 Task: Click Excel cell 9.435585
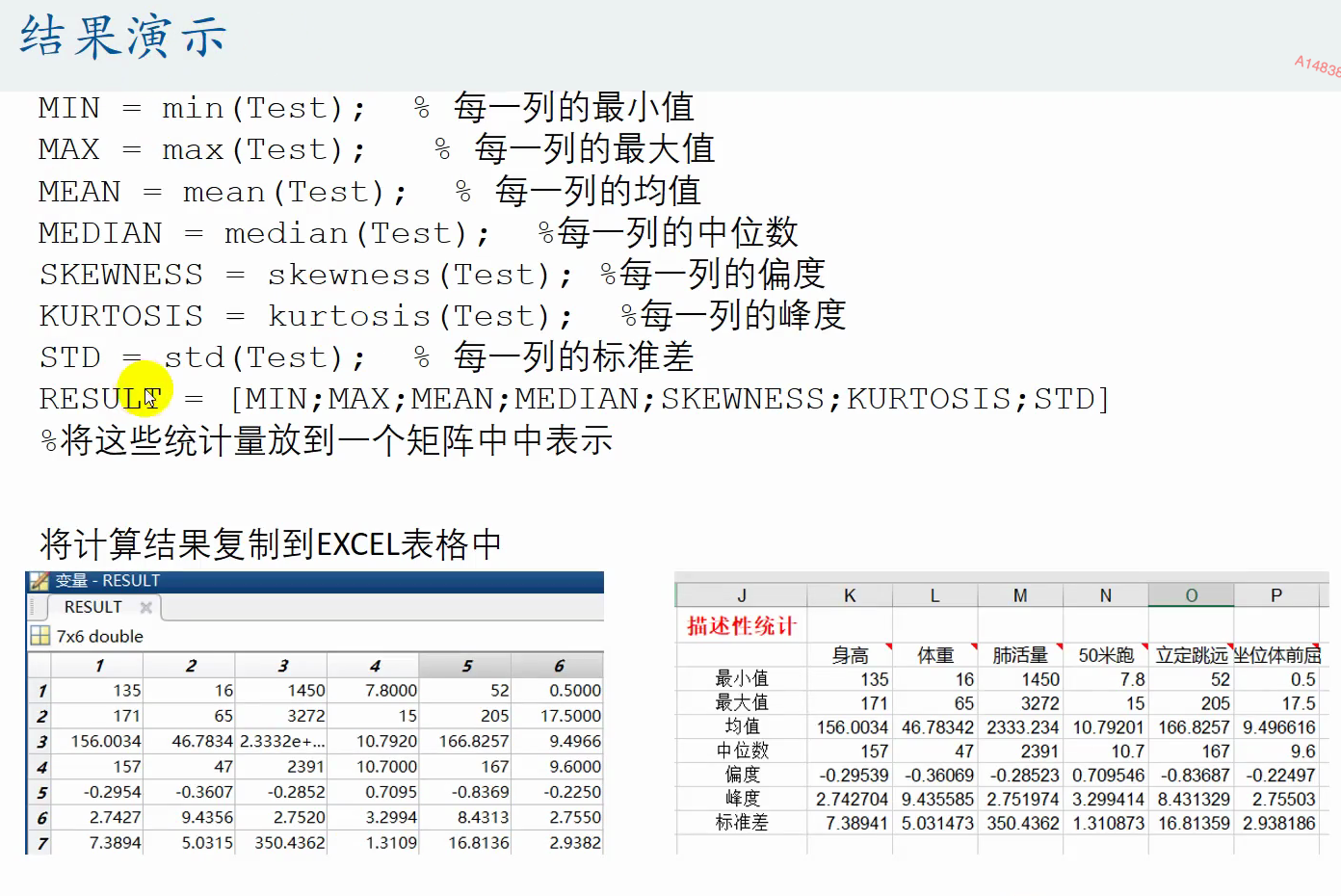pyautogui.click(x=935, y=799)
